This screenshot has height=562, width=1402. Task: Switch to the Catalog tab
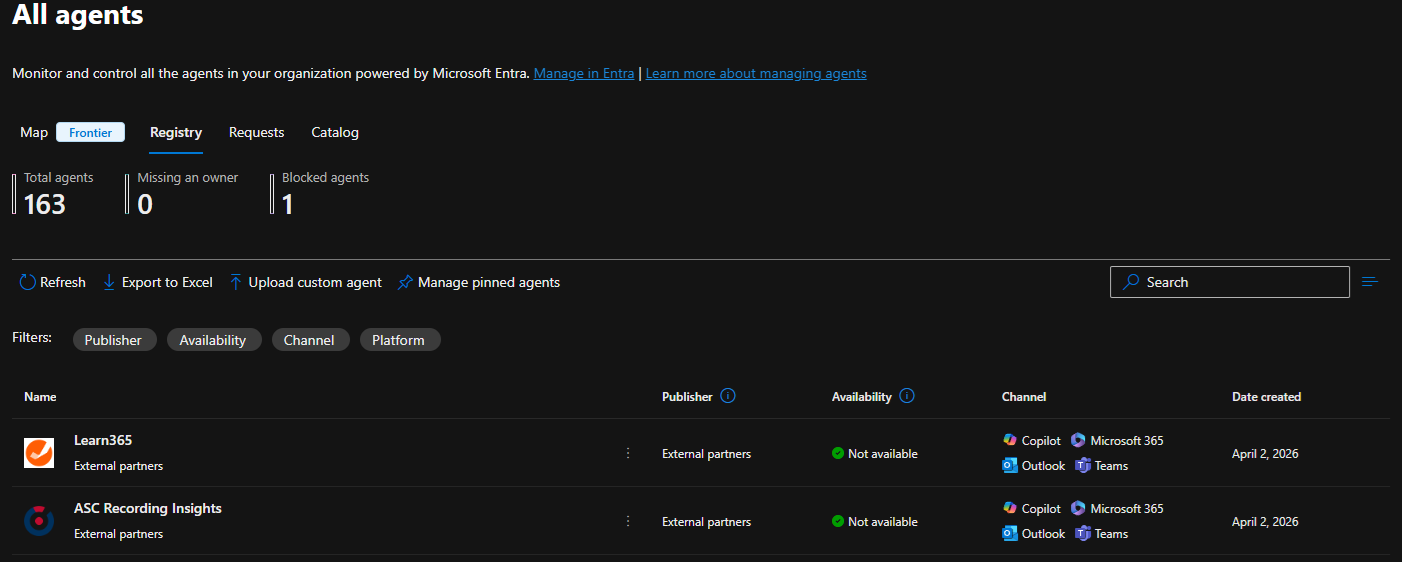click(x=335, y=132)
